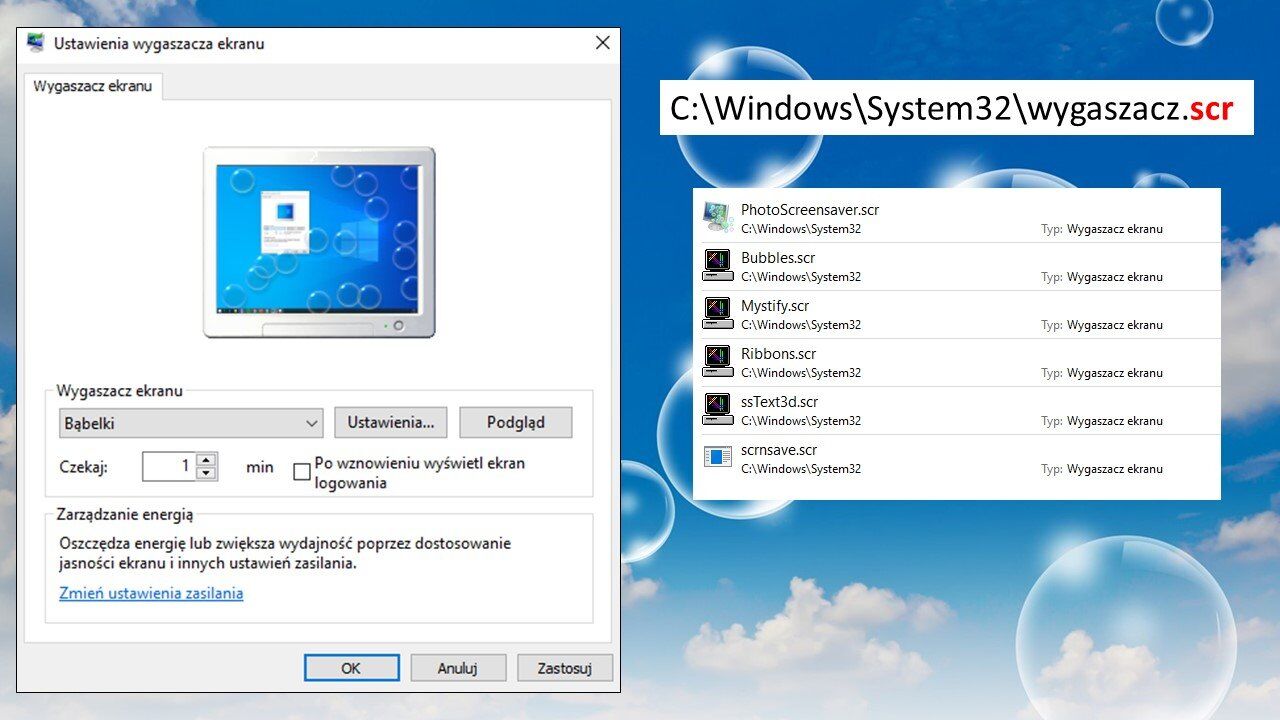Image resolution: width=1280 pixels, height=720 pixels.
Task: Increase the Czekaj minutes with up arrow
Action: click(206, 460)
